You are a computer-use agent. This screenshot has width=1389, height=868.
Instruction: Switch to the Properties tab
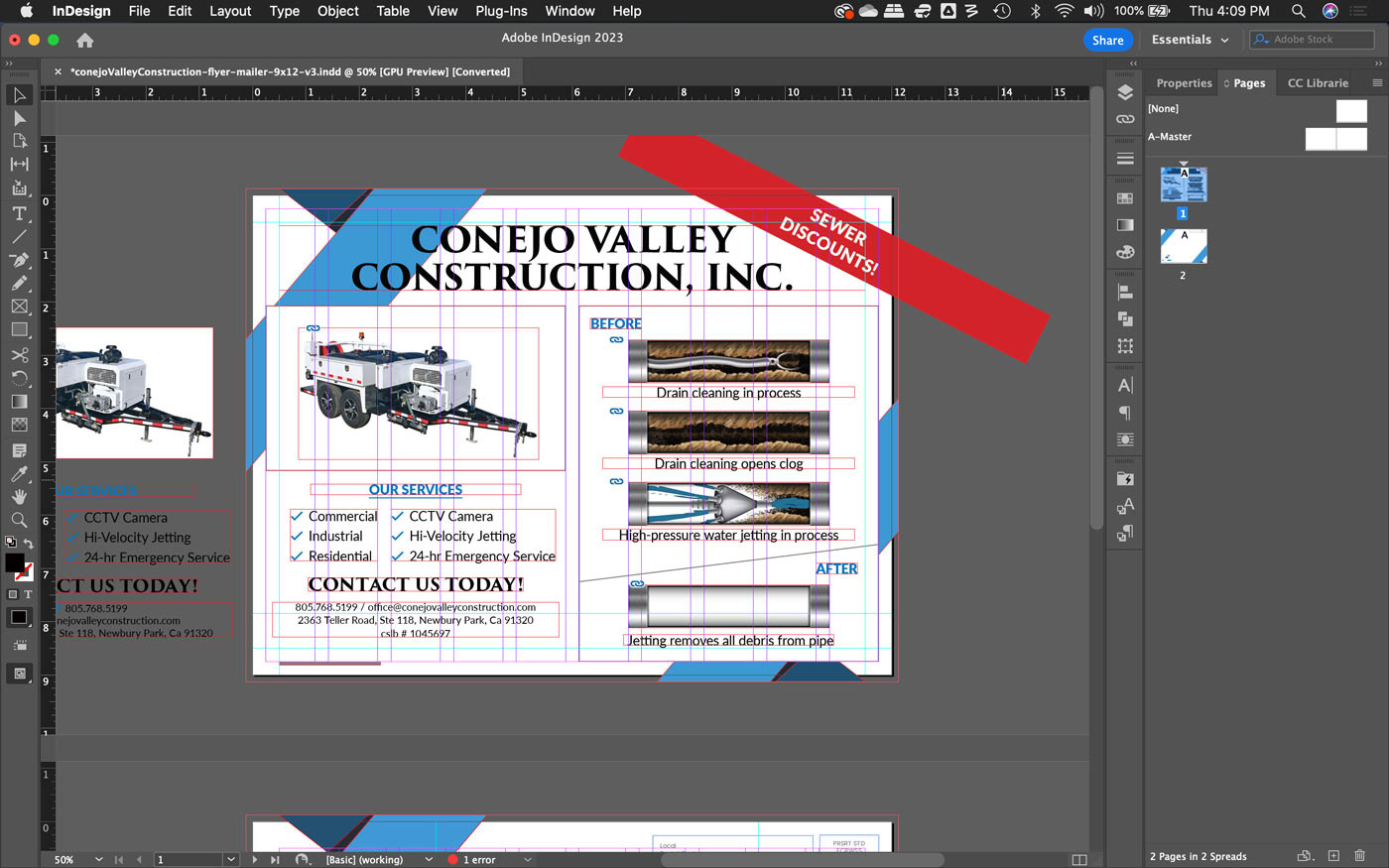tap(1184, 83)
